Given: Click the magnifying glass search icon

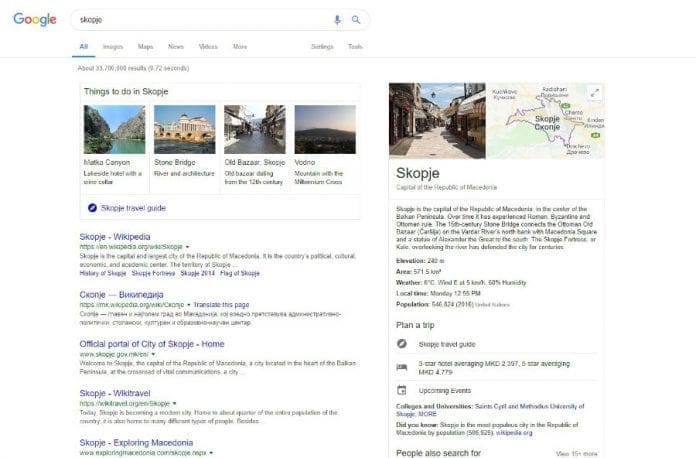Looking at the screenshot, I should pyautogui.click(x=355, y=19).
